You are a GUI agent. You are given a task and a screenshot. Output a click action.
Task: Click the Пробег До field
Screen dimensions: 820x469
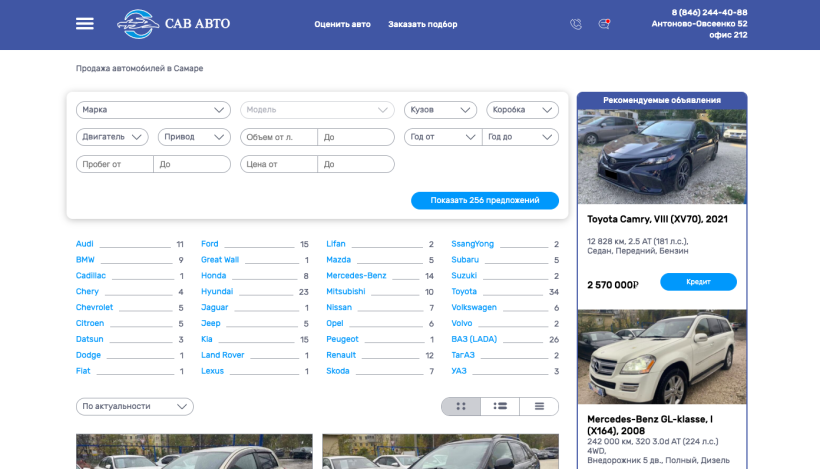click(192, 164)
